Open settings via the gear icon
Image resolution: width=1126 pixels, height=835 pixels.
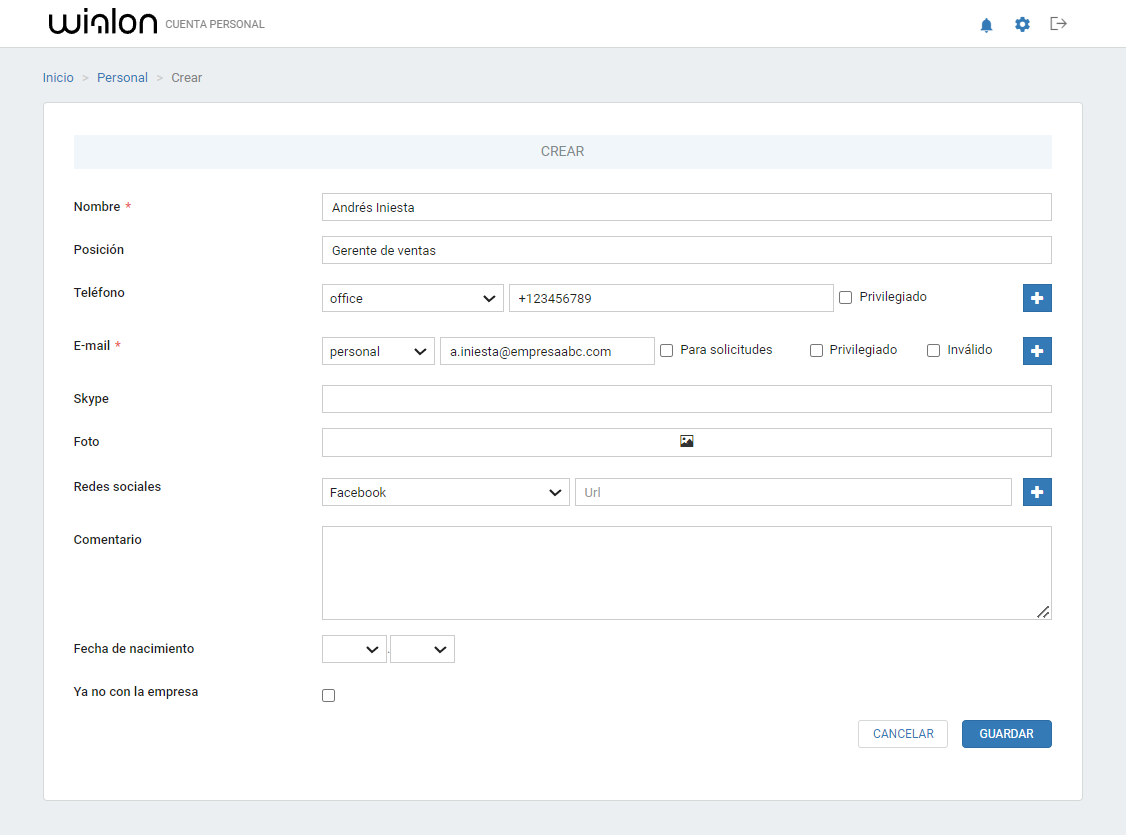click(x=1022, y=25)
